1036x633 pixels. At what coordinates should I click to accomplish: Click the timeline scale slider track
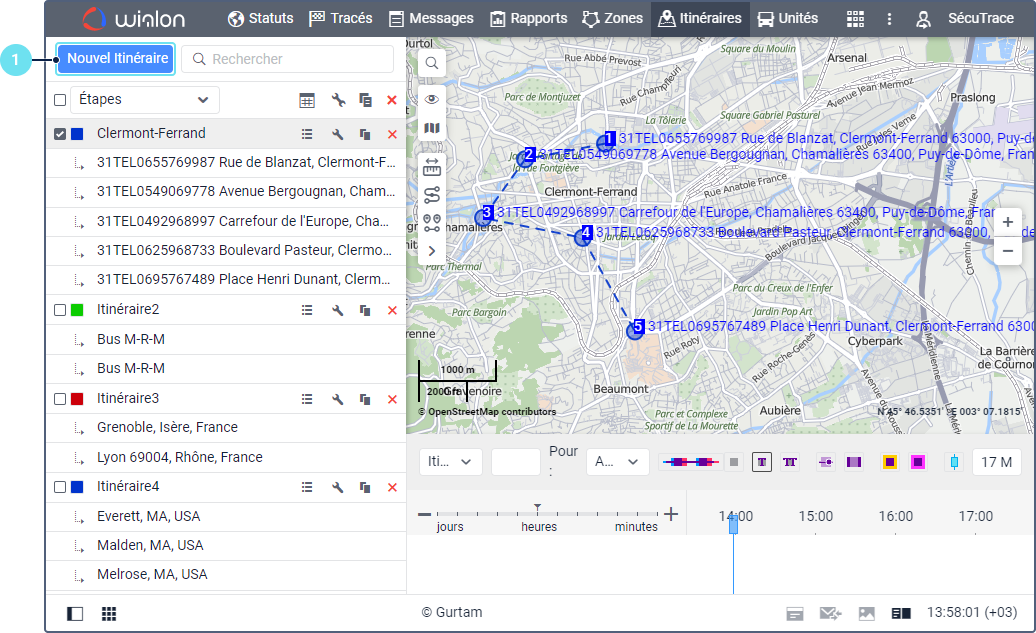coord(547,513)
